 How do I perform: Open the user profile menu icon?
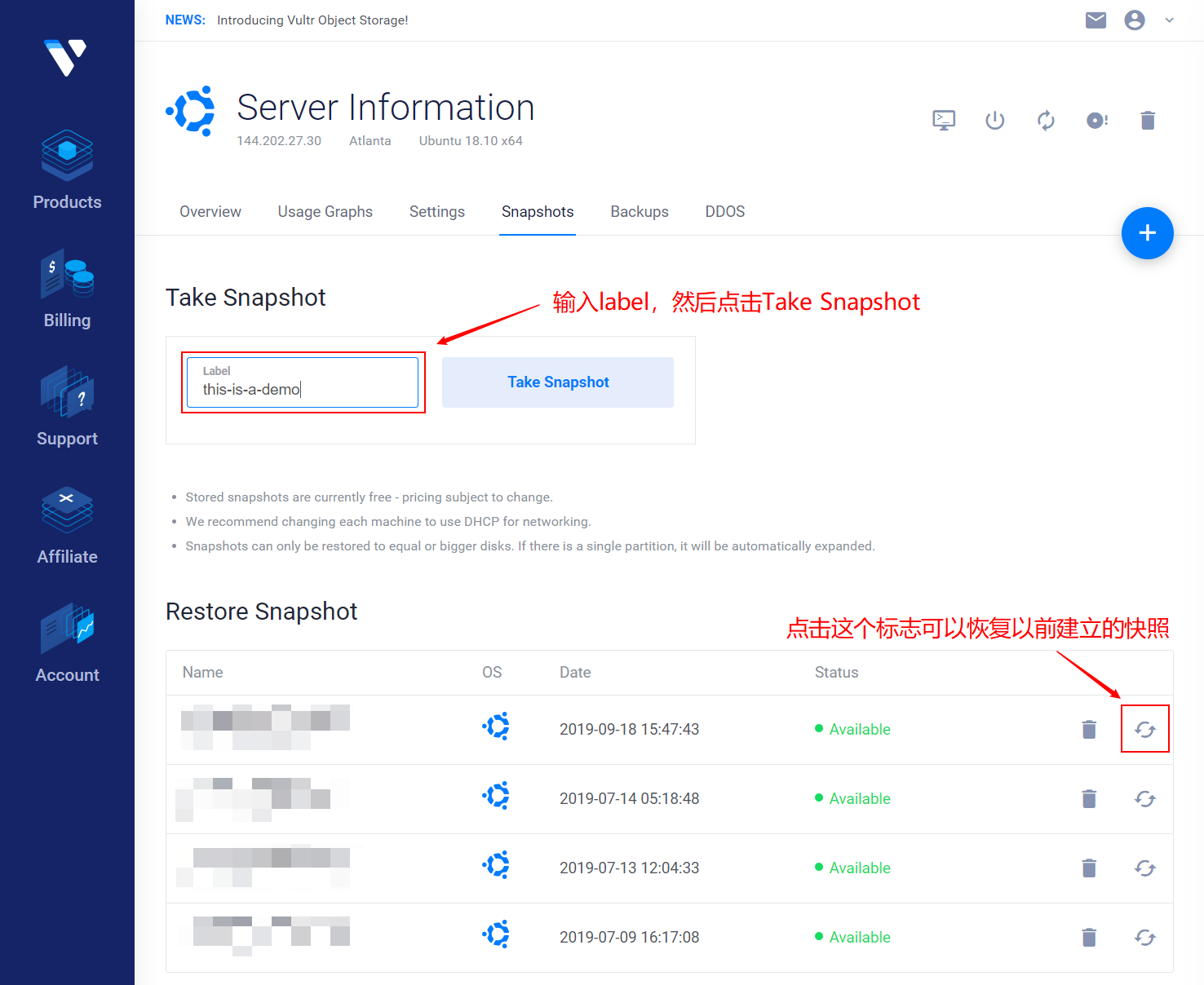(1134, 20)
